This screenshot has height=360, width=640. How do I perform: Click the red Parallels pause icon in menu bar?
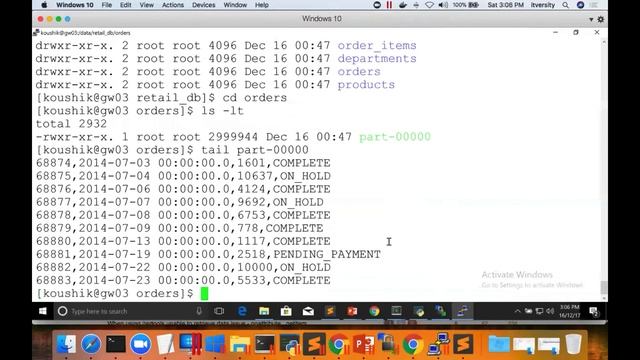click(x=389, y=5)
